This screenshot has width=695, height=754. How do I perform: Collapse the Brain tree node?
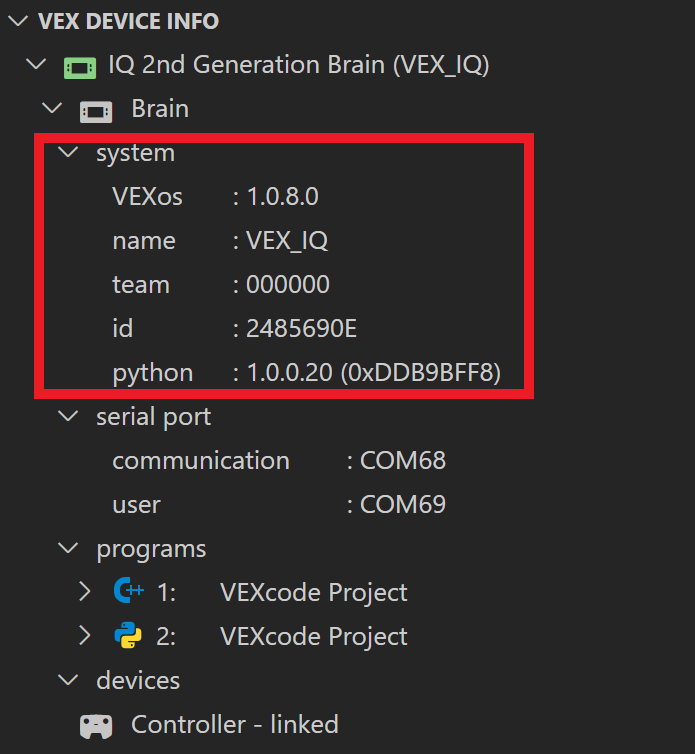point(53,109)
